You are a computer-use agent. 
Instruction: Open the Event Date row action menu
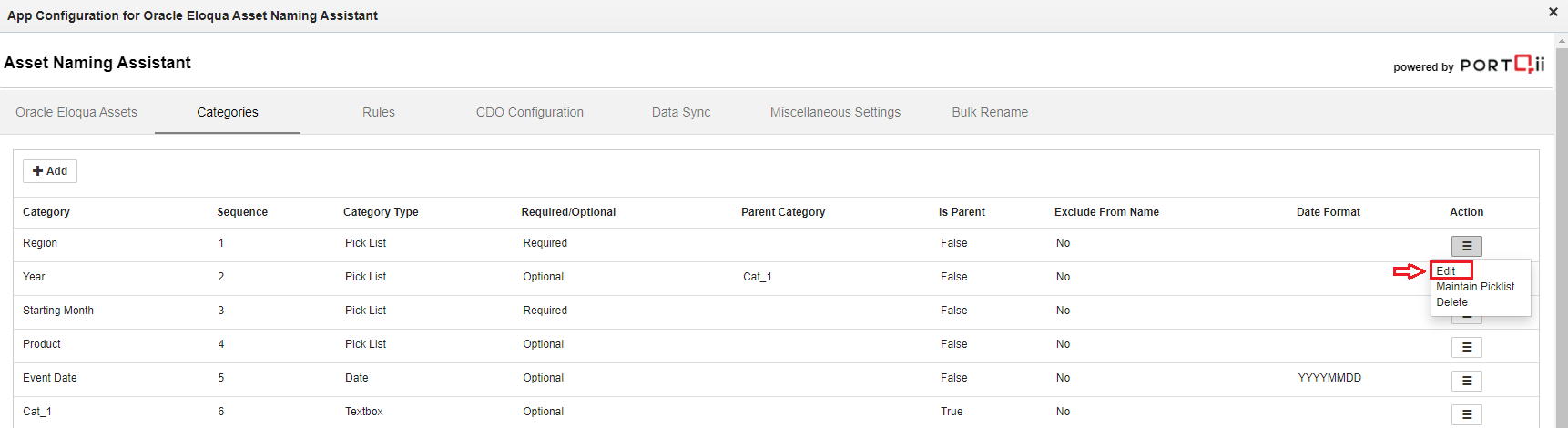pyautogui.click(x=1466, y=381)
